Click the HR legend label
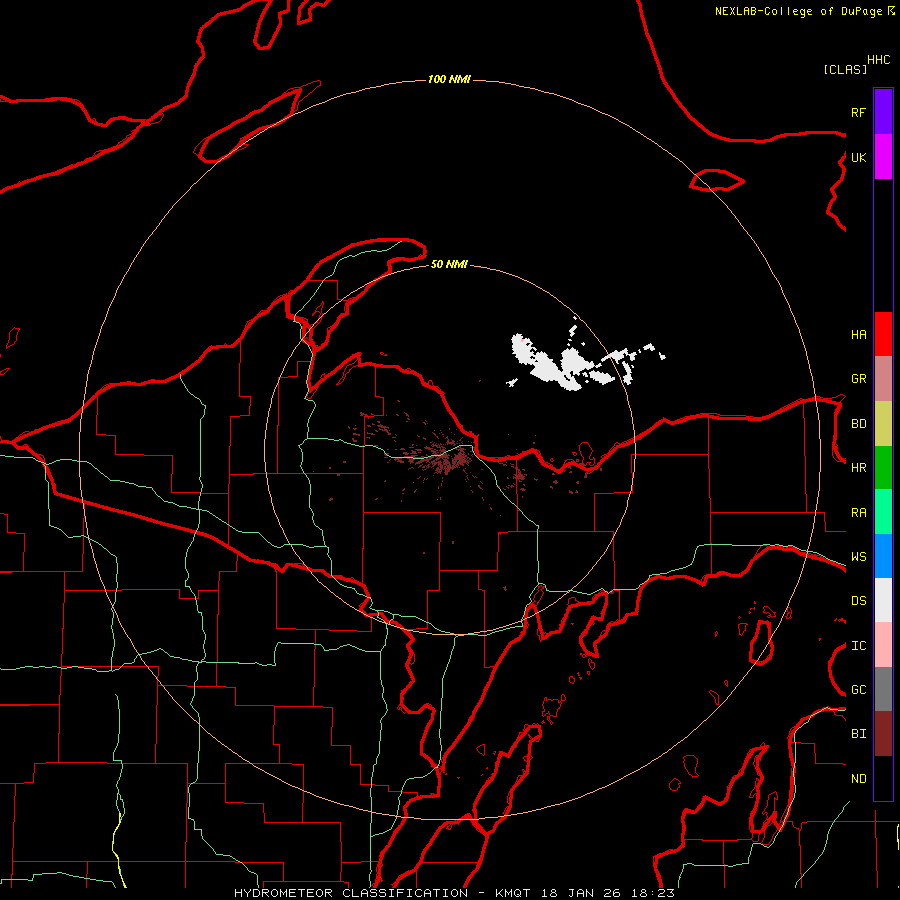Screen dimensions: 900x900 pyautogui.click(x=859, y=468)
